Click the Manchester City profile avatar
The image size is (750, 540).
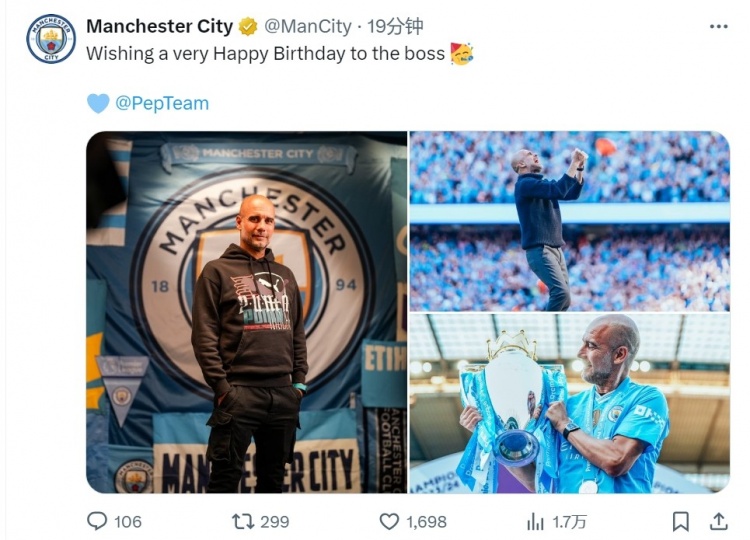[50, 39]
